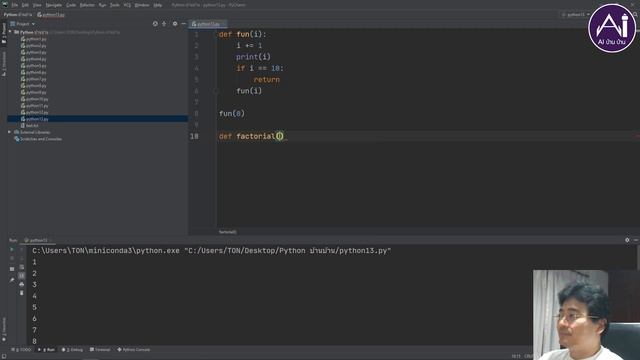
Task: Collapse fold marker beside line 6
Action: tap(216, 91)
